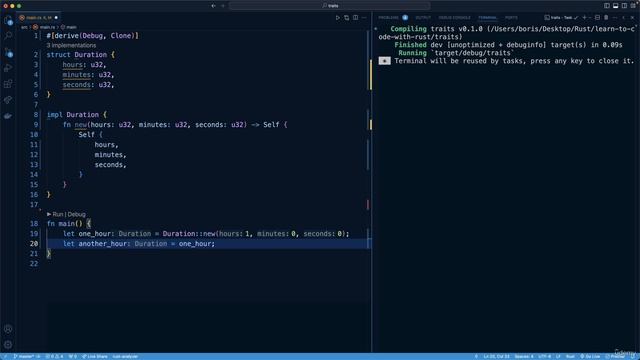
Task: Kill the terminal with the trash icon
Action: click(606, 18)
